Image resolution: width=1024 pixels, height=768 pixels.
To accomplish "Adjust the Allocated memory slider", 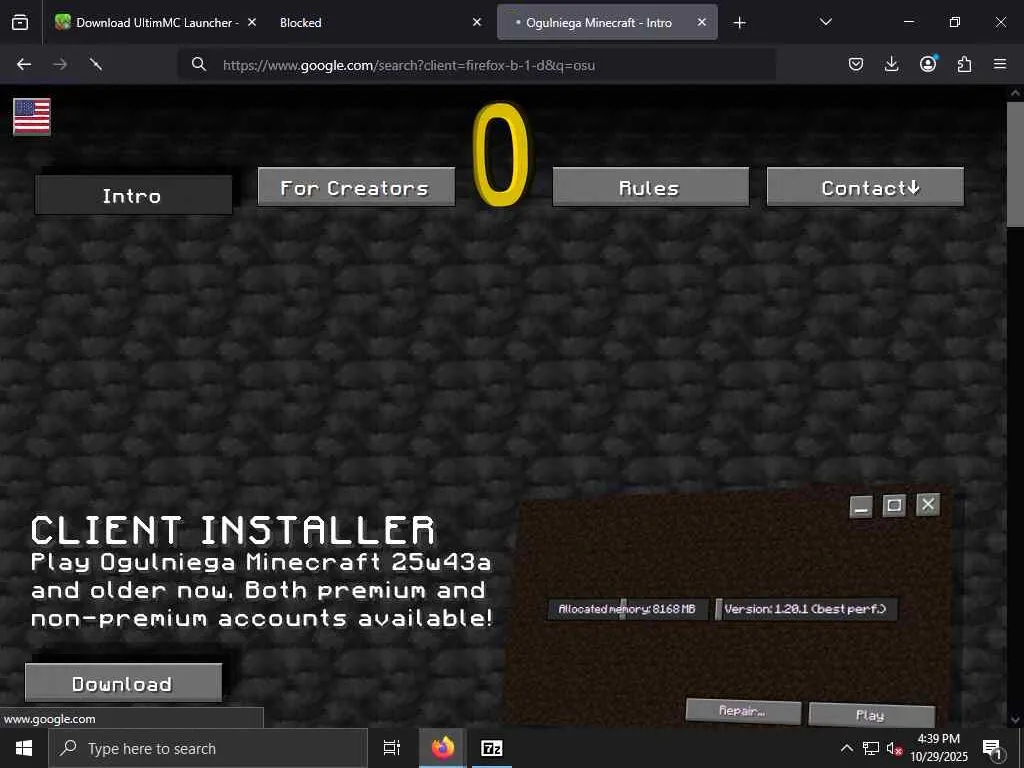I will click(x=628, y=609).
